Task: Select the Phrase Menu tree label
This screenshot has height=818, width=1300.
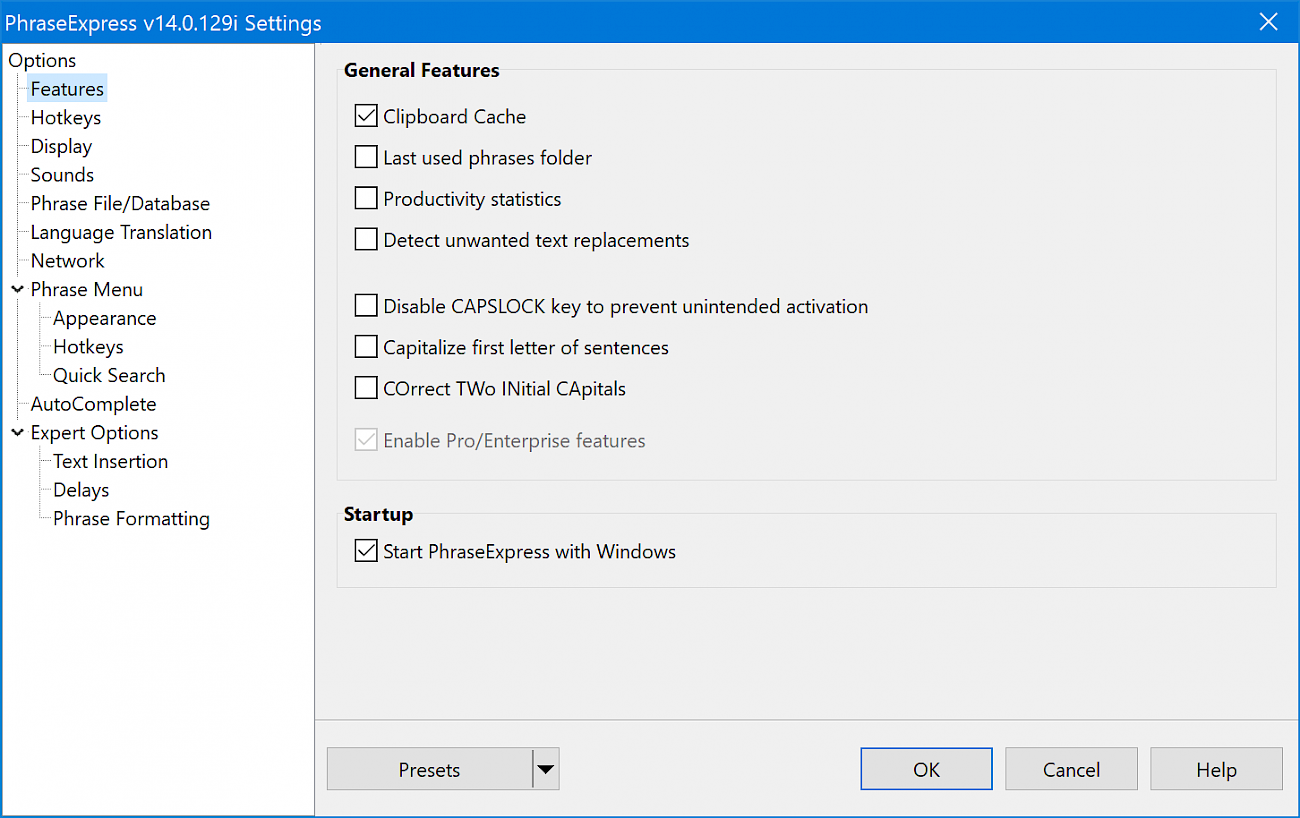Action: [87, 289]
